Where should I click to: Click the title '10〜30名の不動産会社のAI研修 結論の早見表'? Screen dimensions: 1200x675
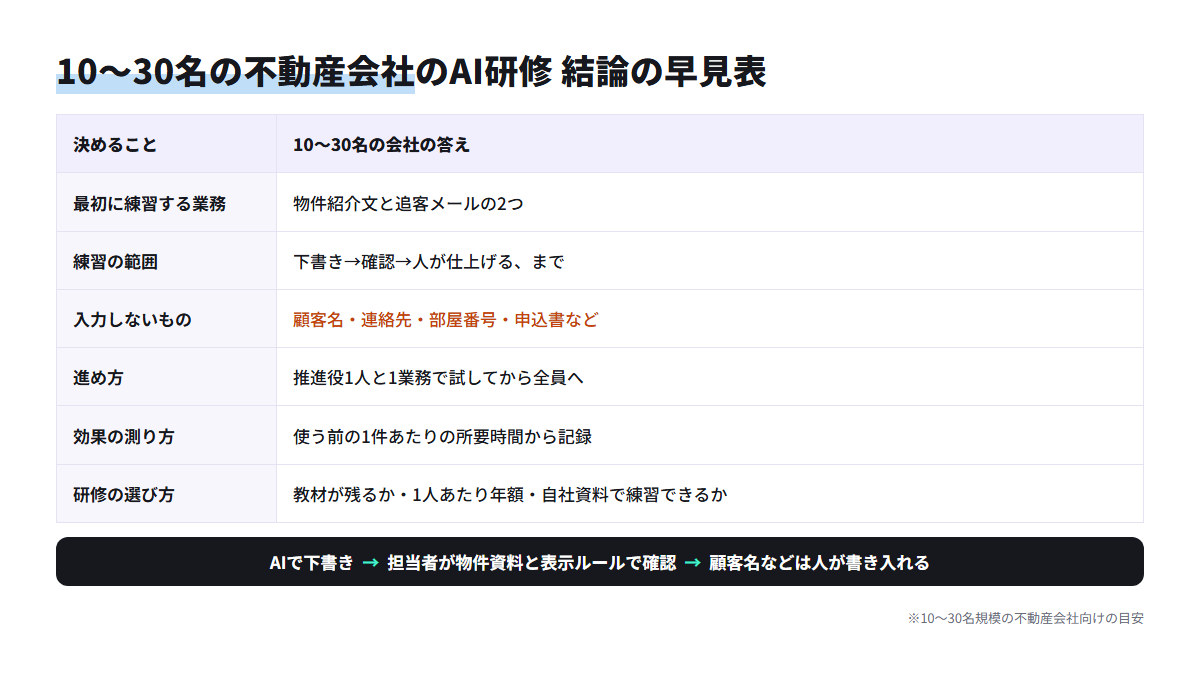(x=411, y=72)
